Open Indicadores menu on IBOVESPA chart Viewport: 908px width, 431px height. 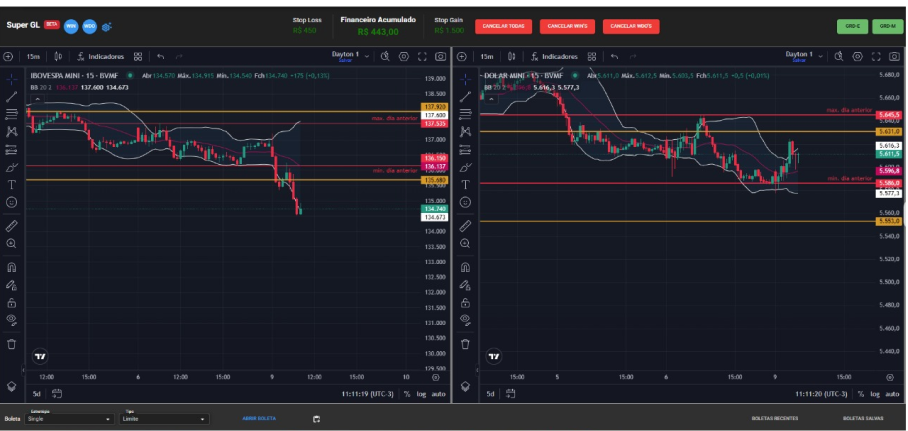[x=101, y=57]
